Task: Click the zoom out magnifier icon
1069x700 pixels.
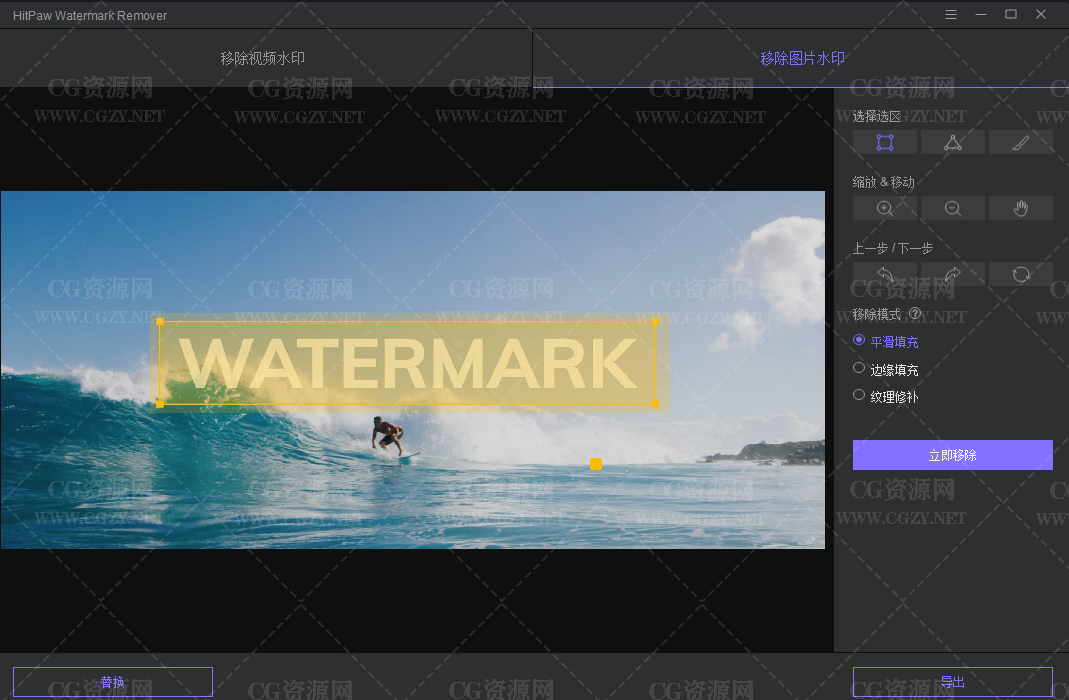Action: [x=952, y=208]
